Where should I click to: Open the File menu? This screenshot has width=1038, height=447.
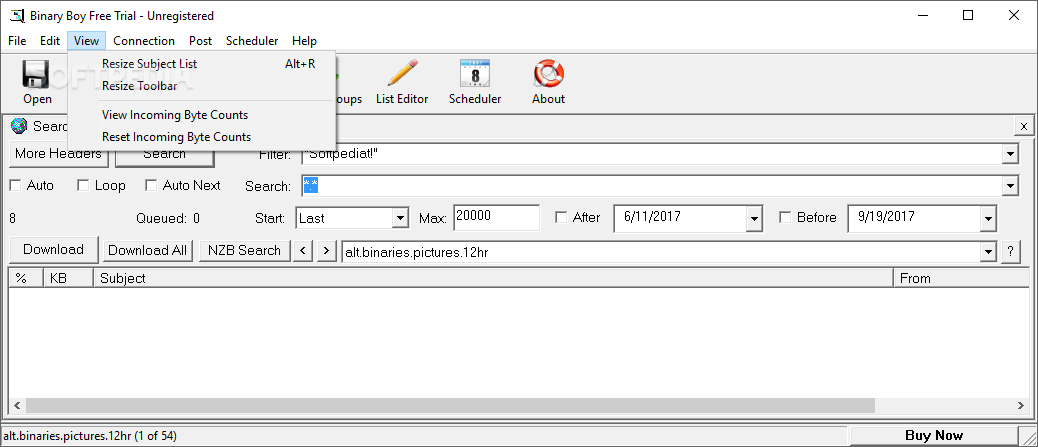click(17, 41)
